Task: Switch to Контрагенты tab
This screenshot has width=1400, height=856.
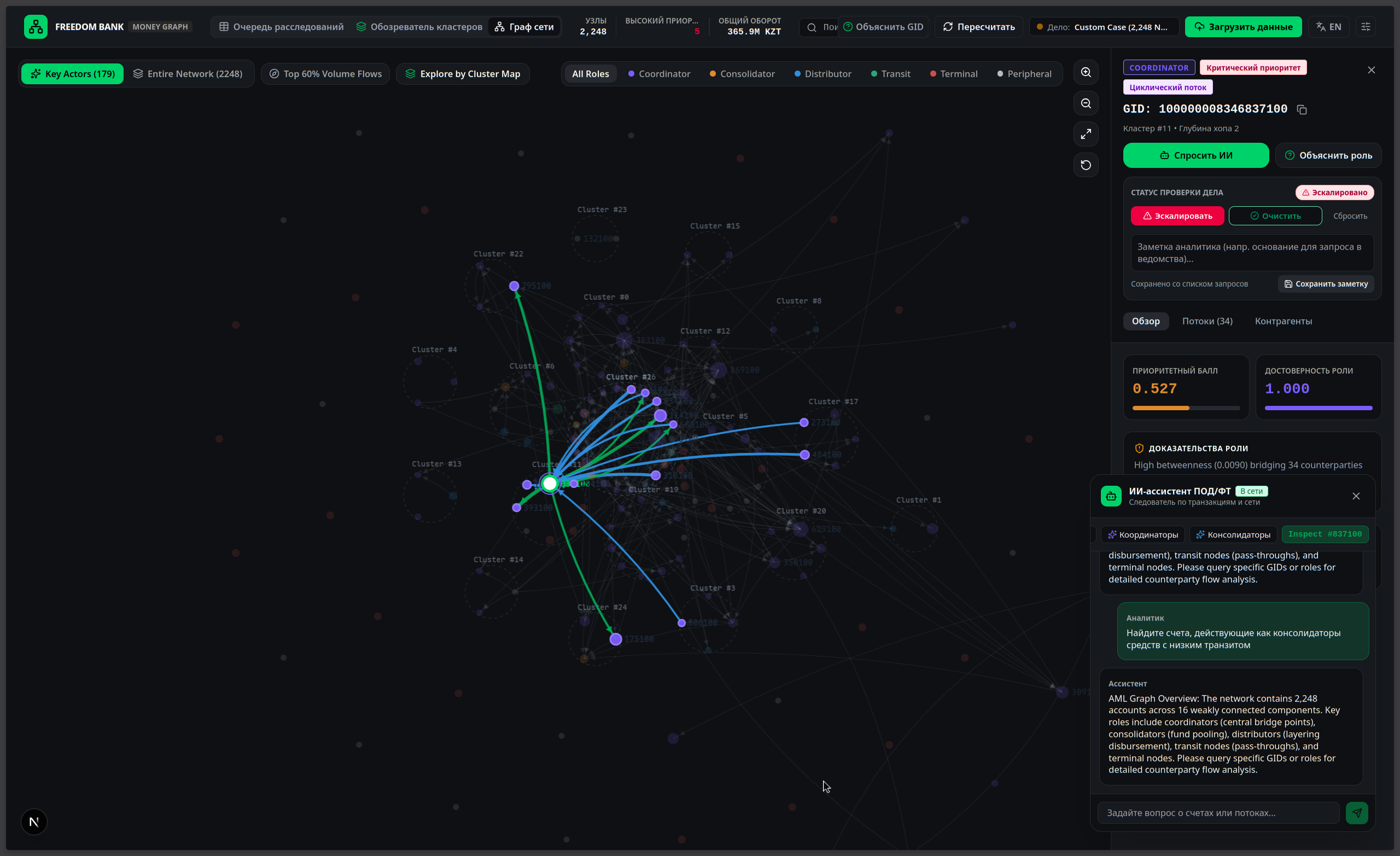Action: pyautogui.click(x=1283, y=321)
